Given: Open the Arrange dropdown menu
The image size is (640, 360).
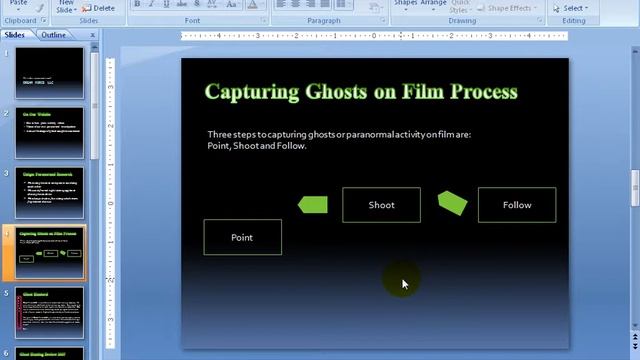Looking at the screenshot, I should (433, 5).
